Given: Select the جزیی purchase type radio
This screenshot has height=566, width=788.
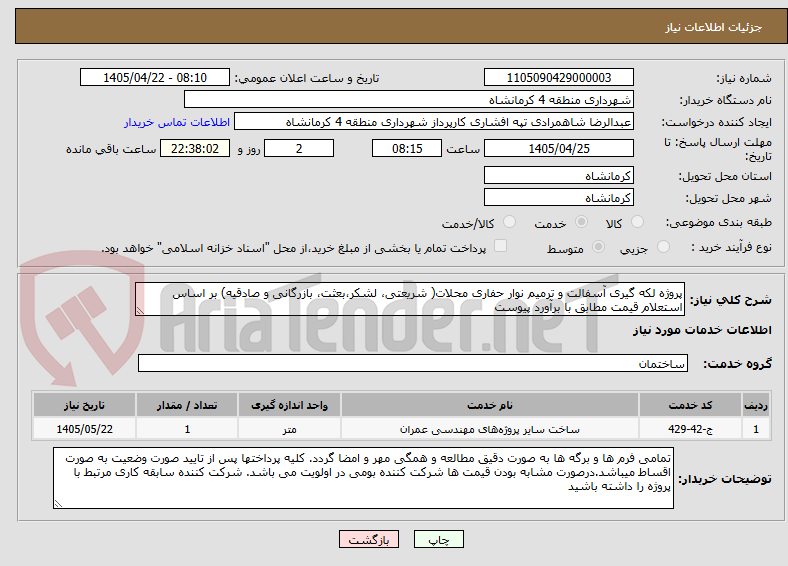Looking at the screenshot, I should point(663,246).
